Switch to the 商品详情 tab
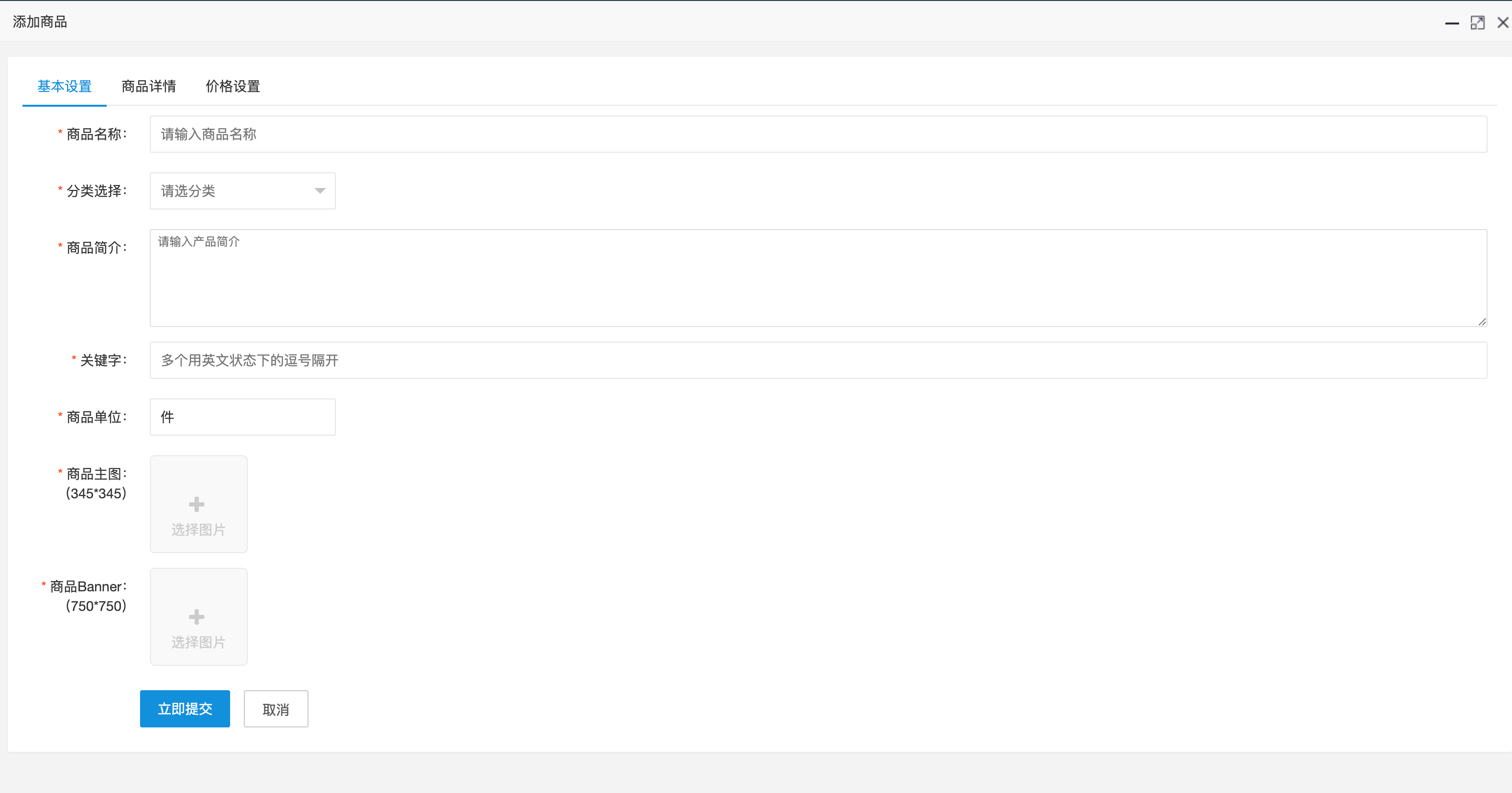Image resolution: width=1512 pixels, height=793 pixels. [148, 86]
